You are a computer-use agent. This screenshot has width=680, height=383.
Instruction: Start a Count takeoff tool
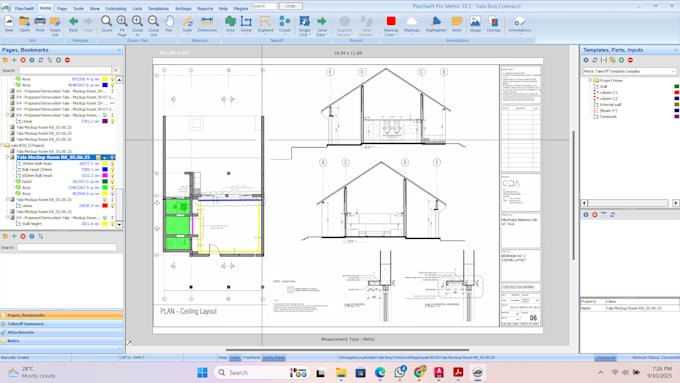tap(284, 21)
